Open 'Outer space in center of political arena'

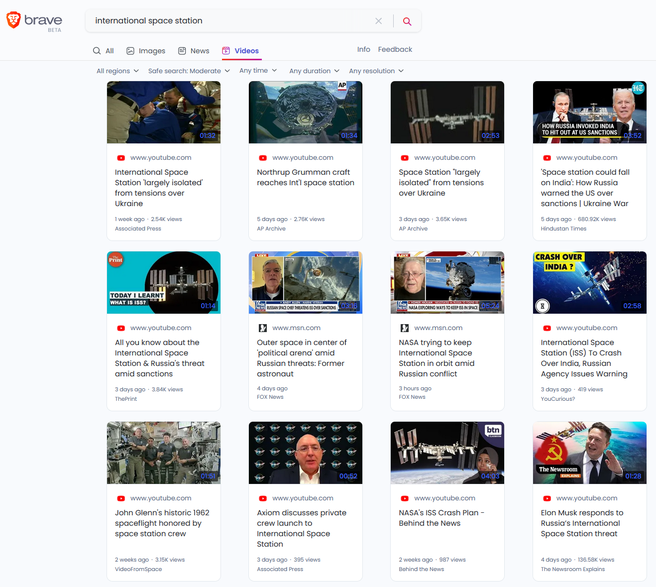click(302, 358)
